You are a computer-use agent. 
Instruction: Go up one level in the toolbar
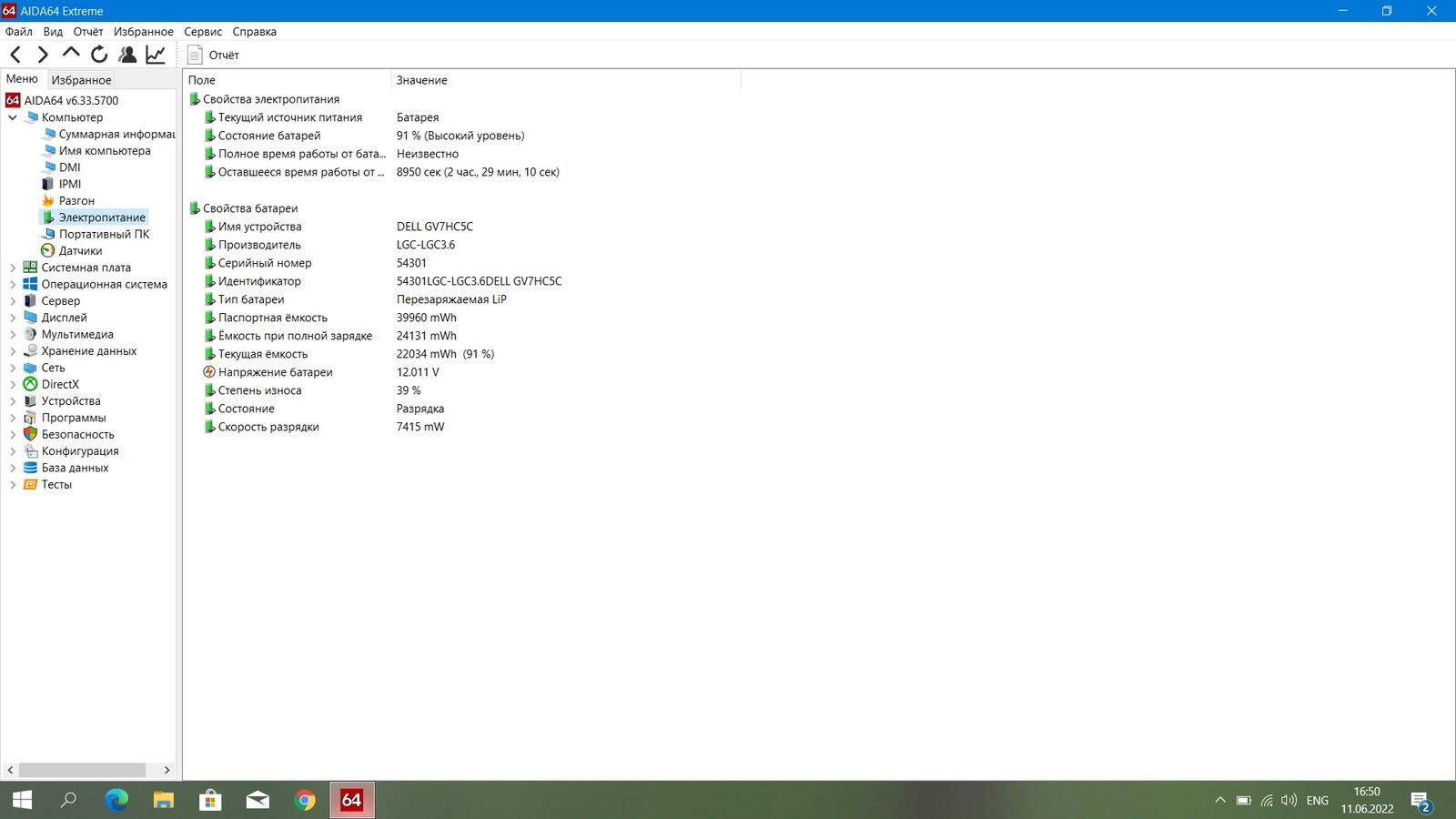pyautogui.click(x=71, y=54)
